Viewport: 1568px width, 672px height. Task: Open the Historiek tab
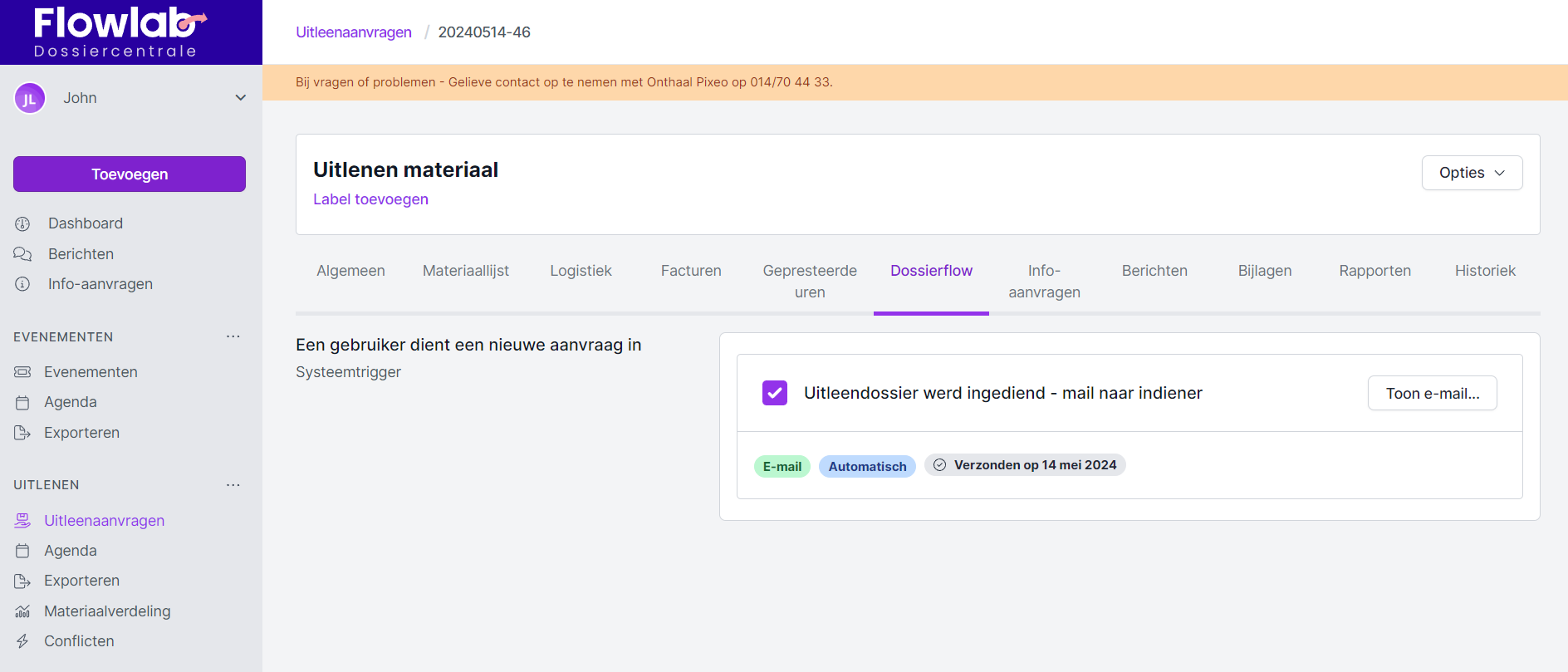pyautogui.click(x=1484, y=271)
